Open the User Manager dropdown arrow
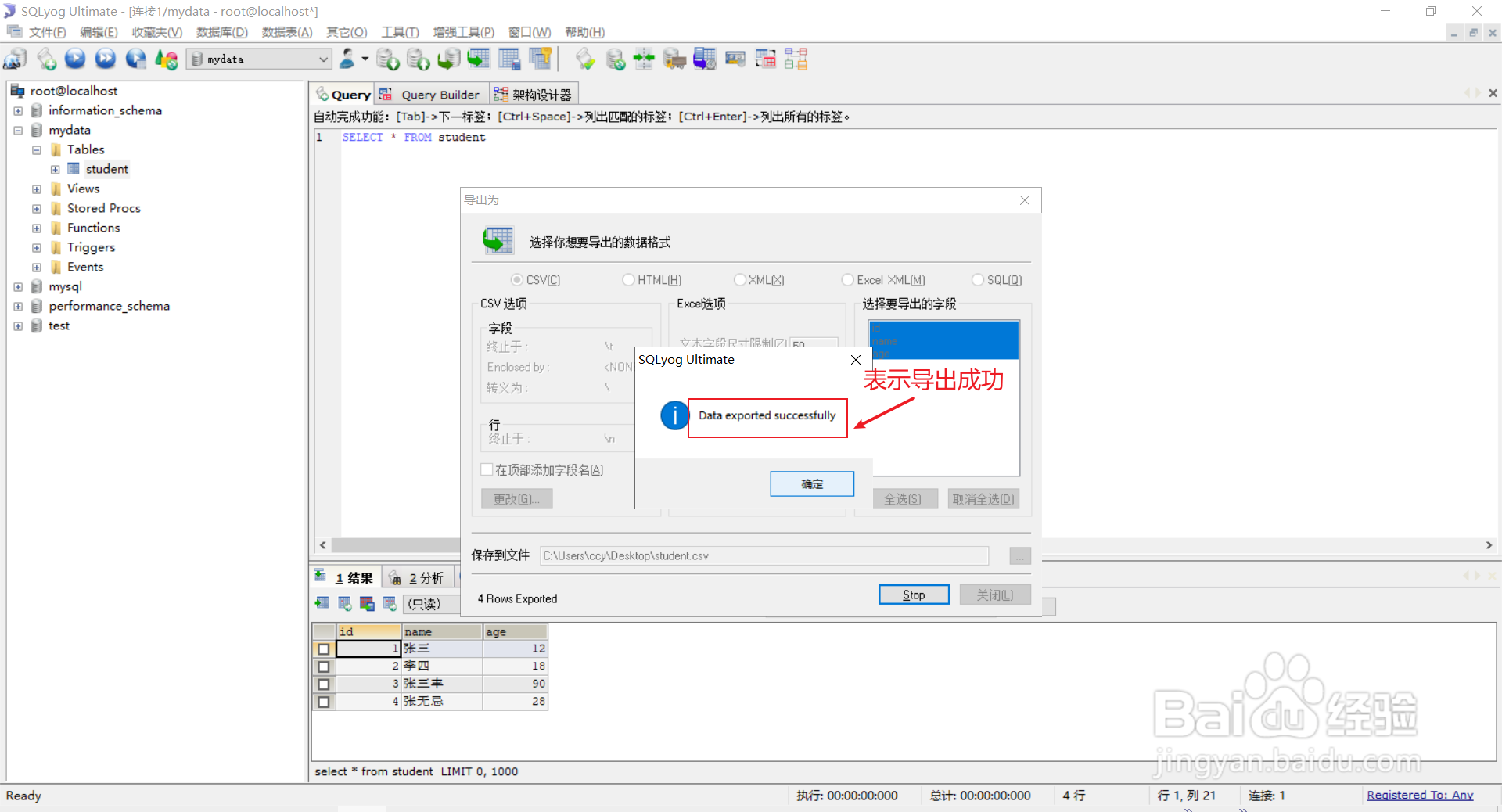 point(365,59)
